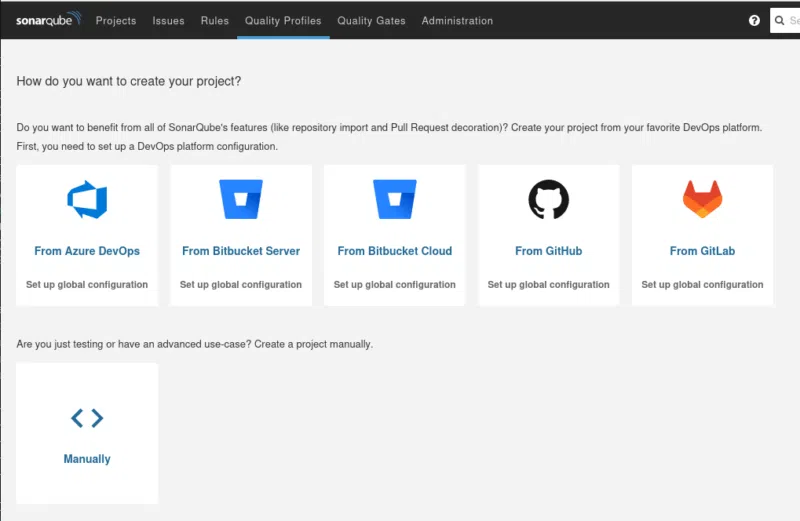Screen dimensions: 800x521
Task: Click text 'Are you just testing or have an advanced use-case?'
Action: pyautogui.click(x=134, y=344)
